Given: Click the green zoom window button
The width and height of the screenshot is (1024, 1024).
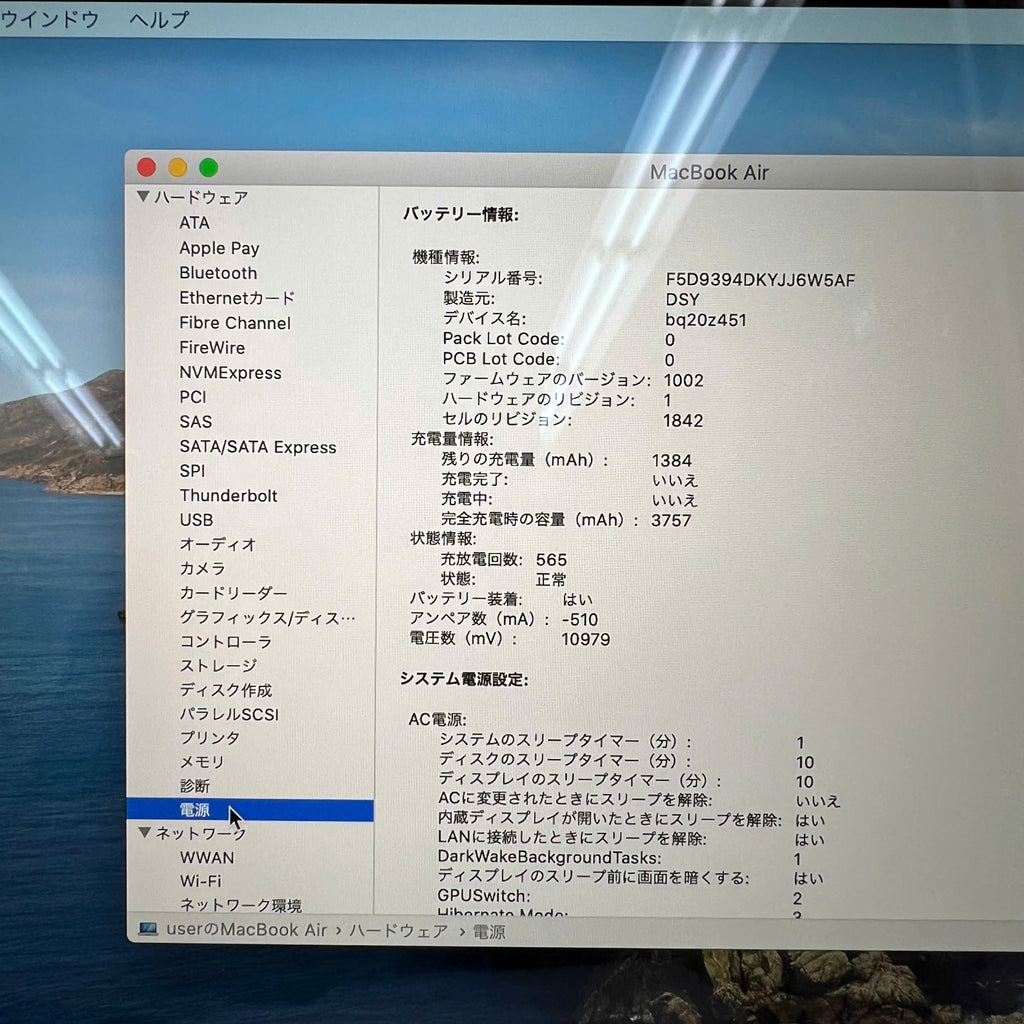Looking at the screenshot, I should coord(209,168).
